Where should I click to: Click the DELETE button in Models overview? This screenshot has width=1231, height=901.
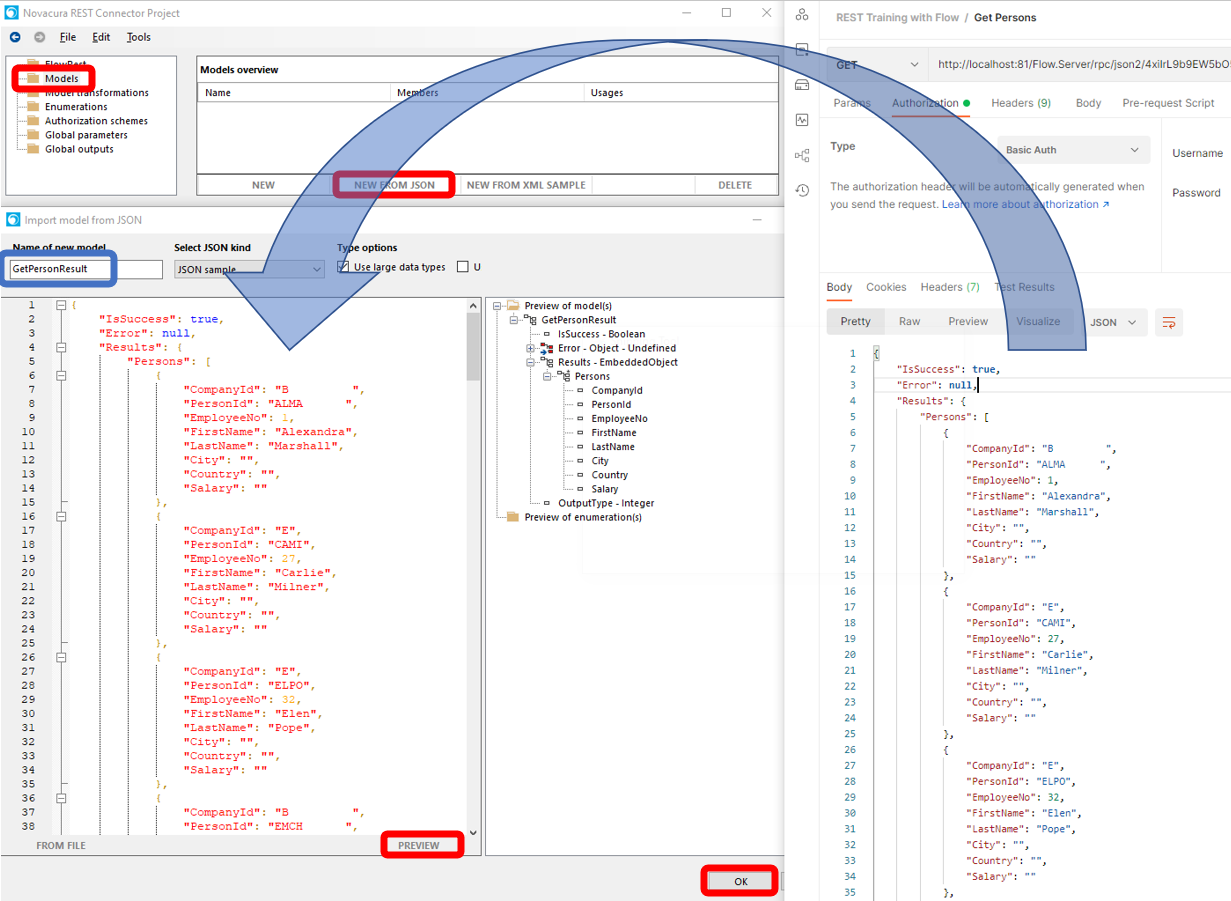[735, 185]
